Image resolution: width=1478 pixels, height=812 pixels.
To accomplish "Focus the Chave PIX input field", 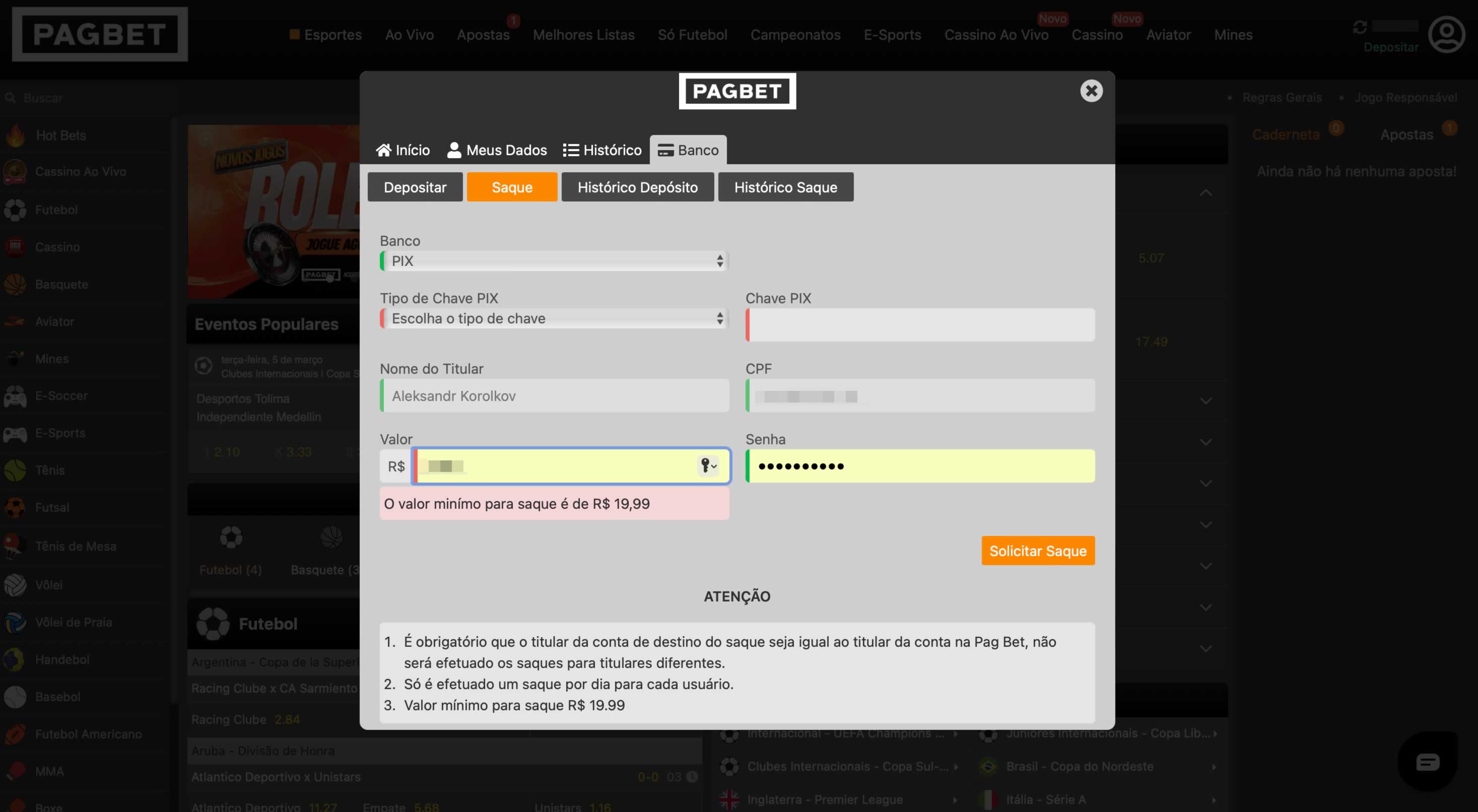I will pyautogui.click(x=920, y=325).
